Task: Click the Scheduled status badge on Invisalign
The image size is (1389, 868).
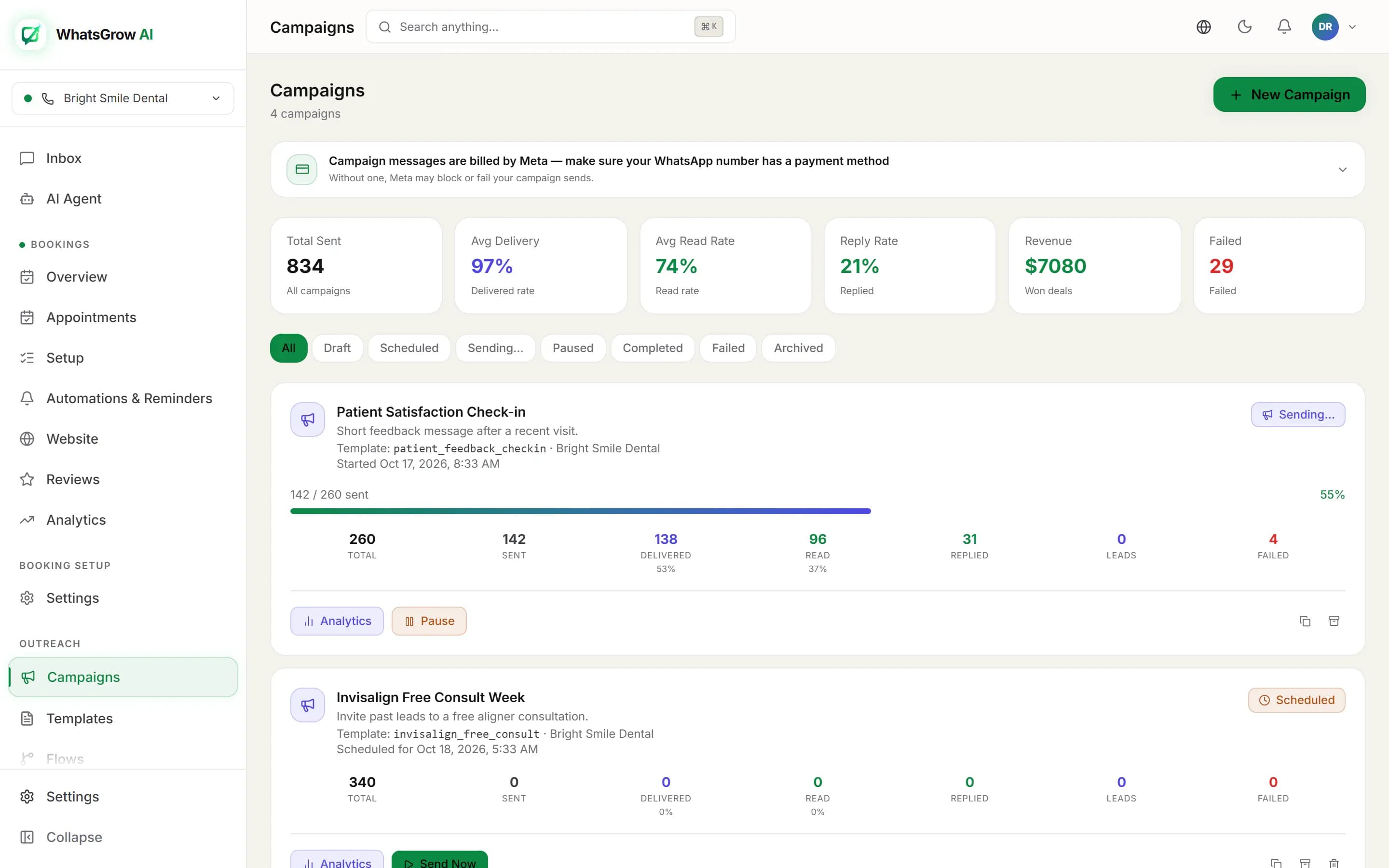Action: 1296,700
